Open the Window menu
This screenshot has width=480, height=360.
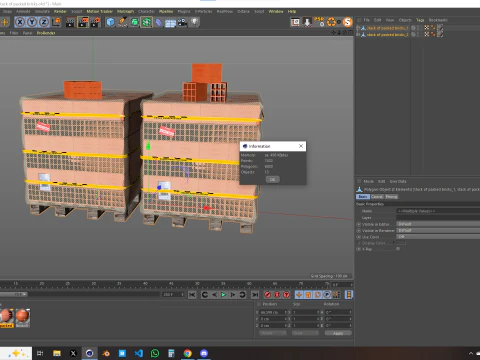point(276,11)
